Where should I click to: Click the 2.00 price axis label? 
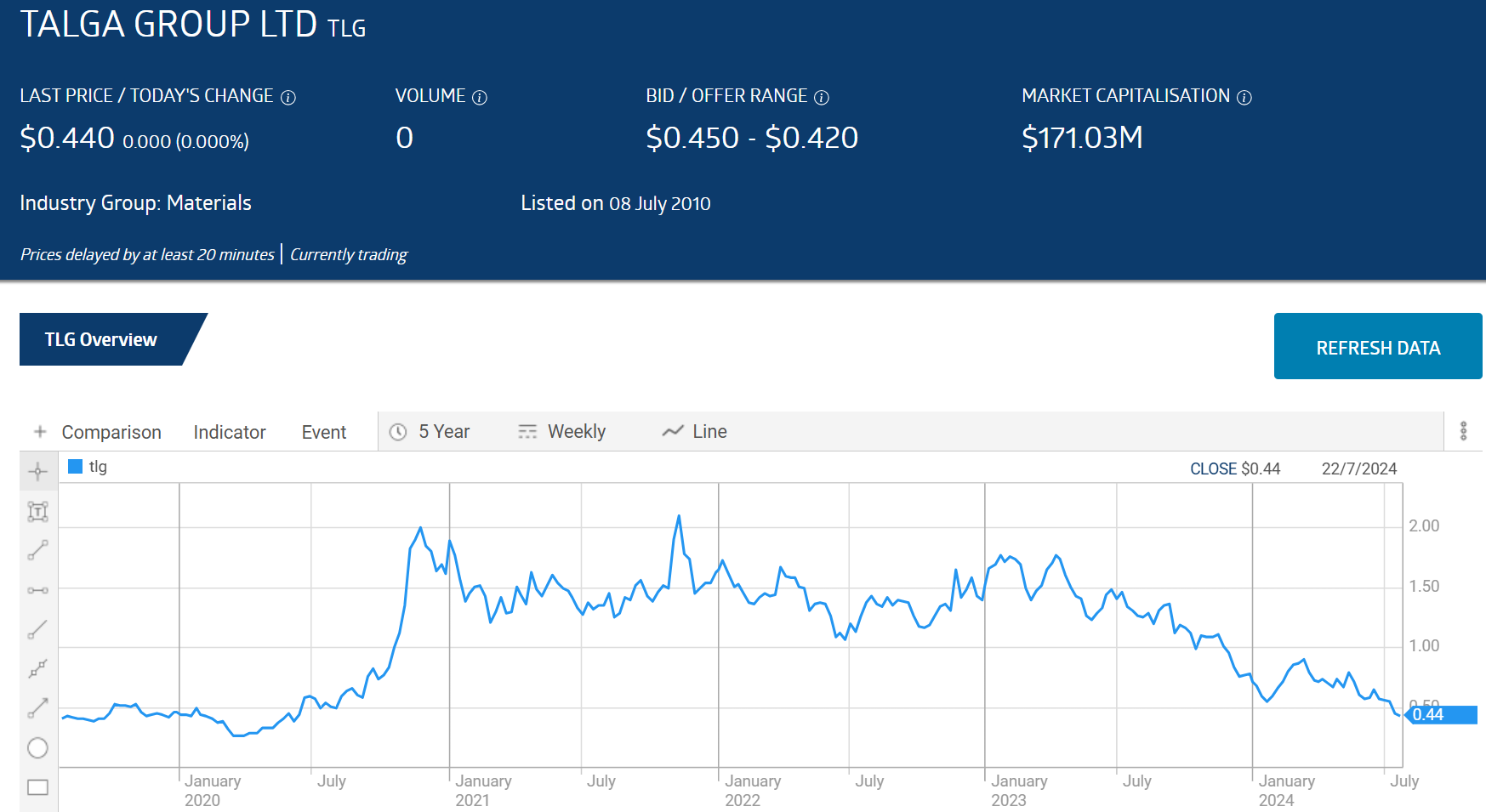coord(1424,526)
